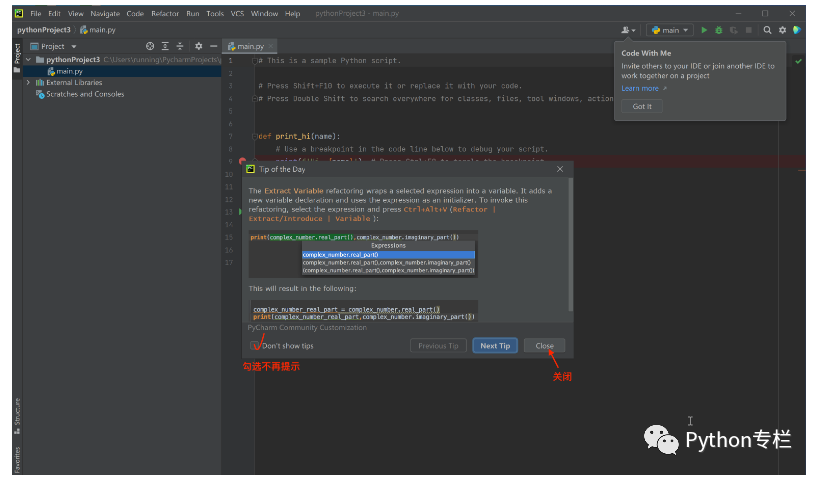Open Project panel options gear icon
This screenshot has width=819, height=479.
pyautogui.click(x=198, y=46)
